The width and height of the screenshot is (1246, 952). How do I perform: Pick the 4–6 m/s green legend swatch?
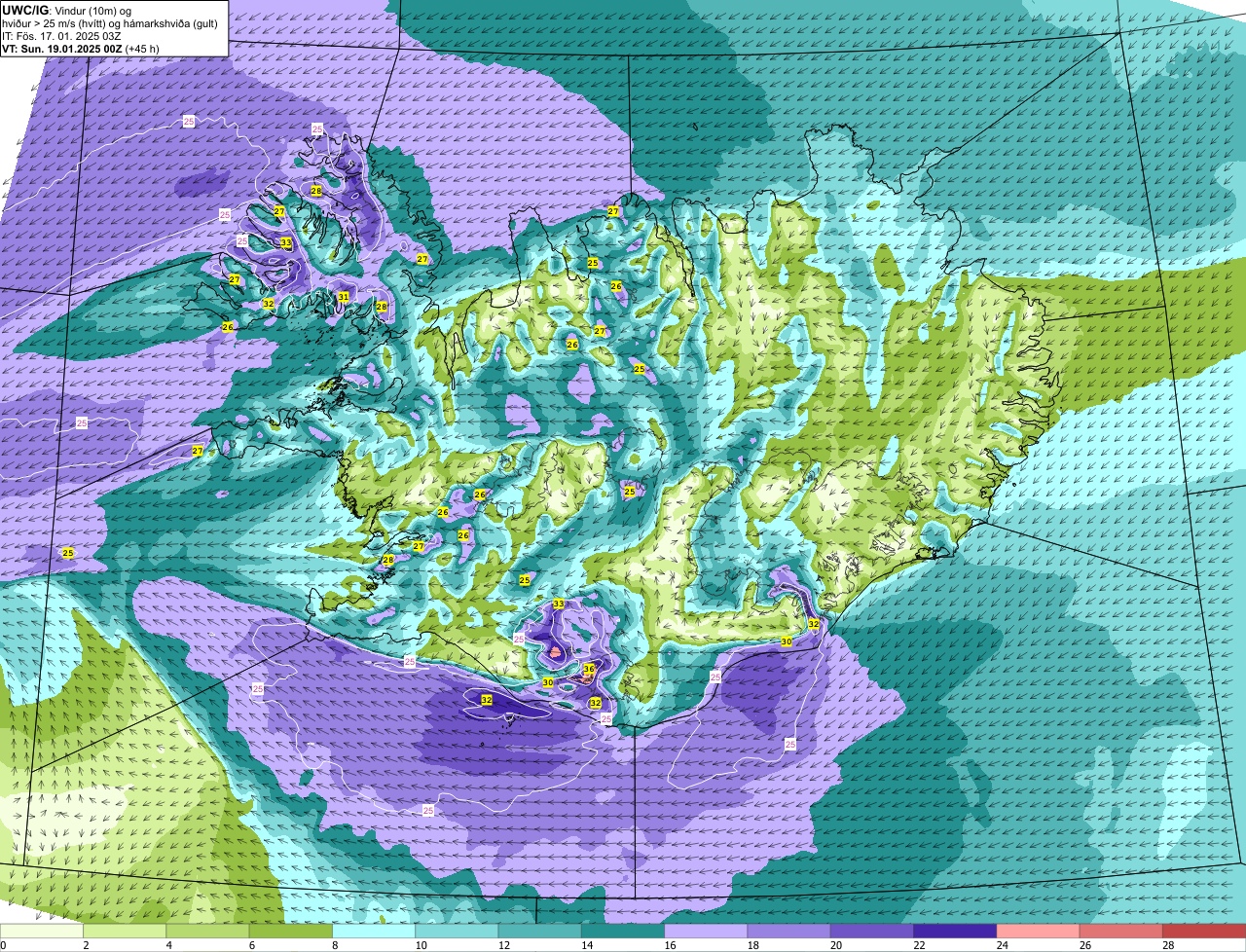pyautogui.click(x=208, y=932)
